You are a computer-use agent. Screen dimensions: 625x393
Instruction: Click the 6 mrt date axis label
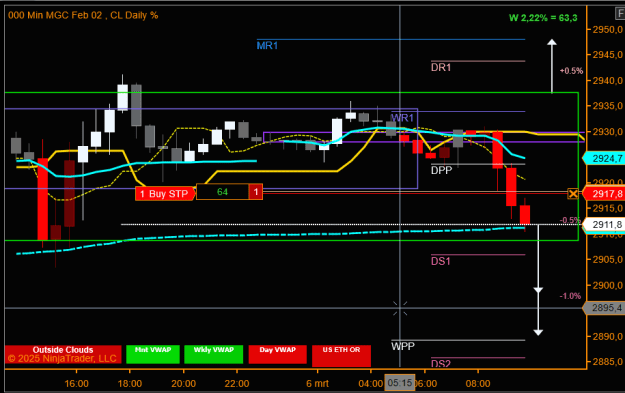pyautogui.click(x=317, y=384)
